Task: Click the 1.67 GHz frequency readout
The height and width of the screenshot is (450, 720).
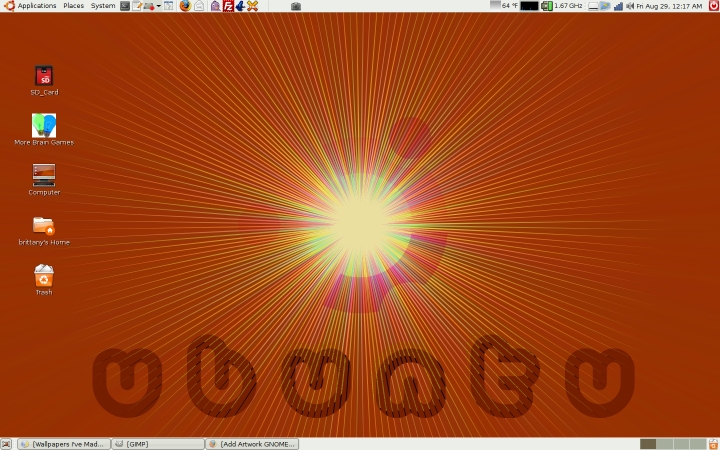Action: click(568, 6)
